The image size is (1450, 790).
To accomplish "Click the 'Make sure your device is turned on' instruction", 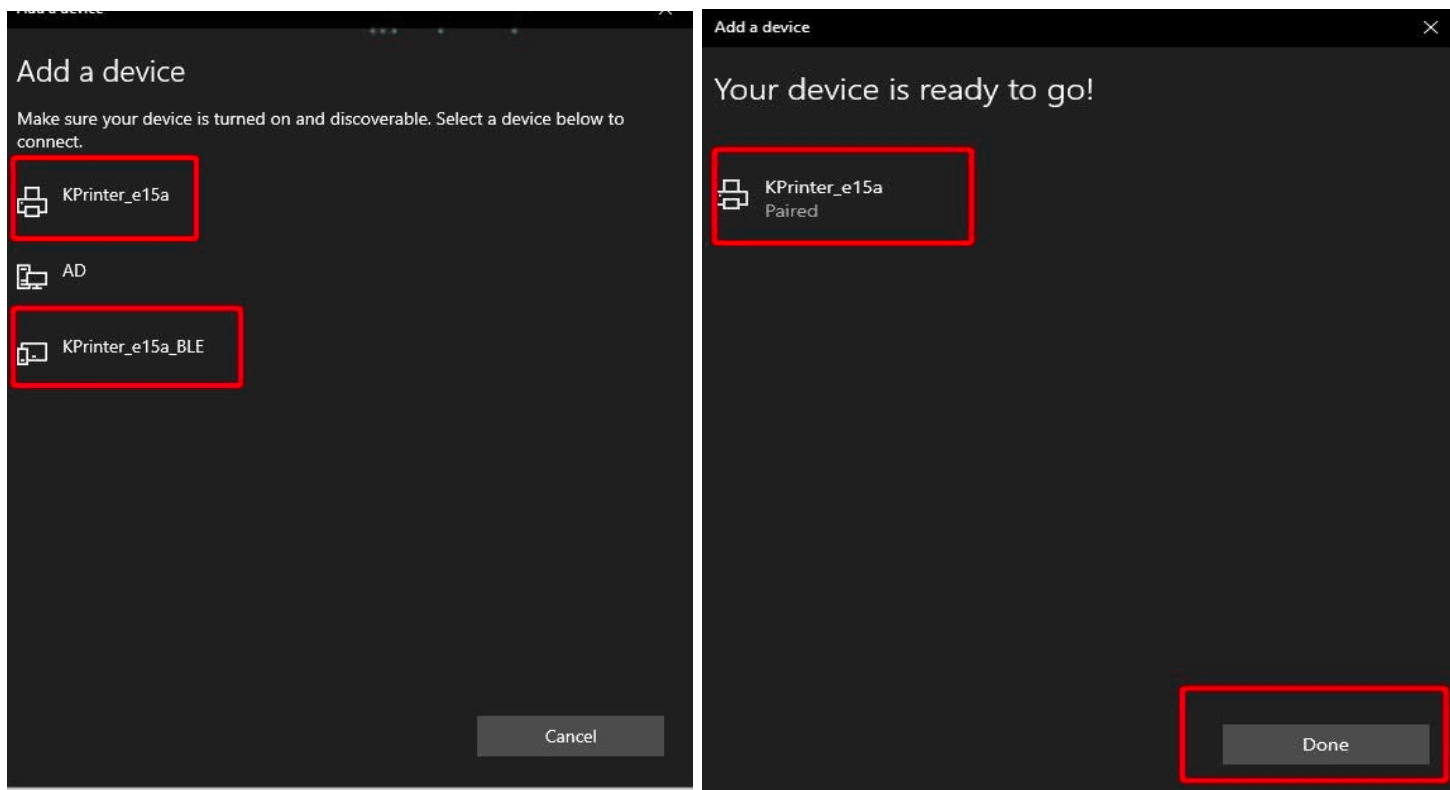I will pyautogui.click(x=321, y=131).
